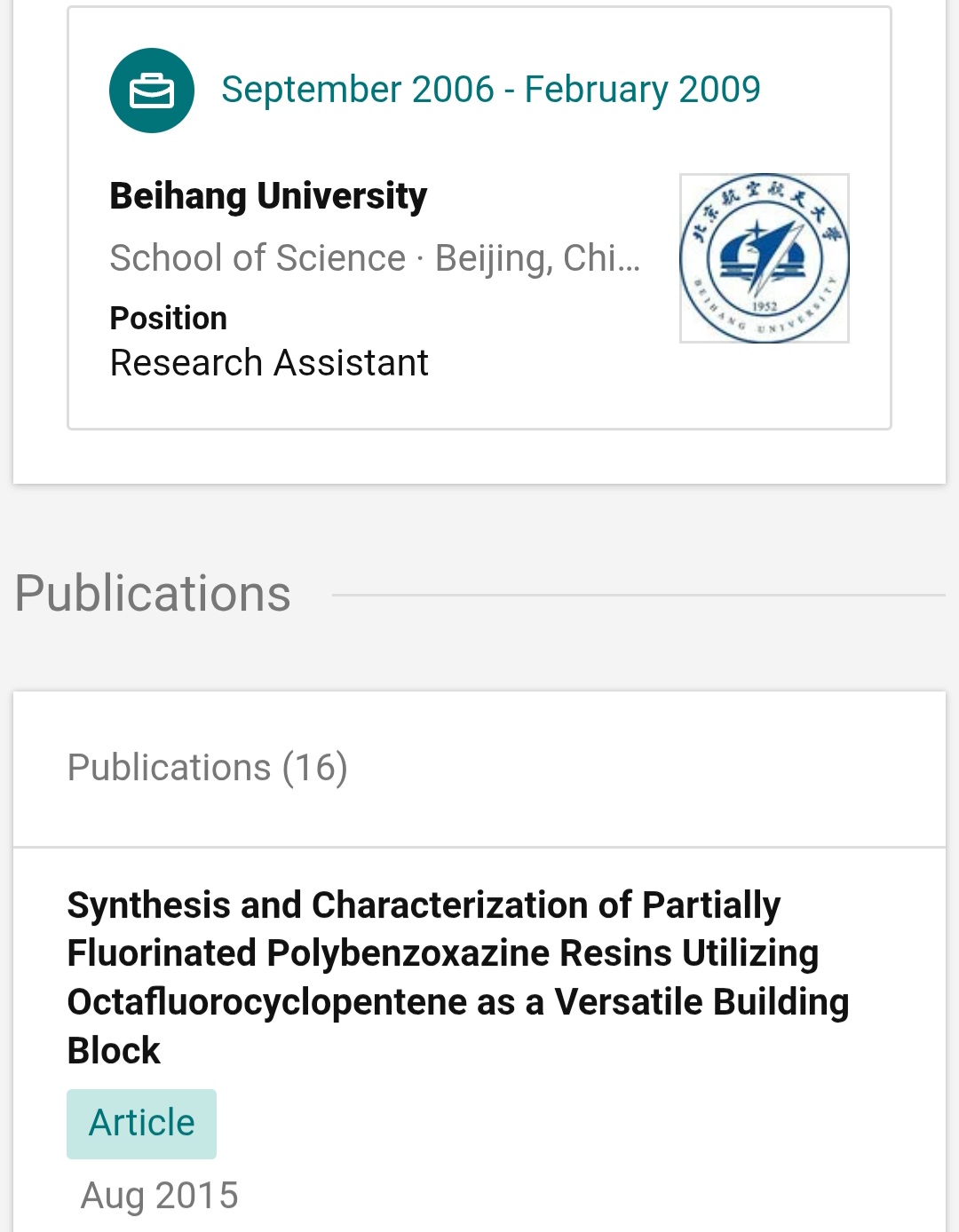This screenshot has width=959, height=1232.
Task: Select the February 2009 end date
Action: 642,90
